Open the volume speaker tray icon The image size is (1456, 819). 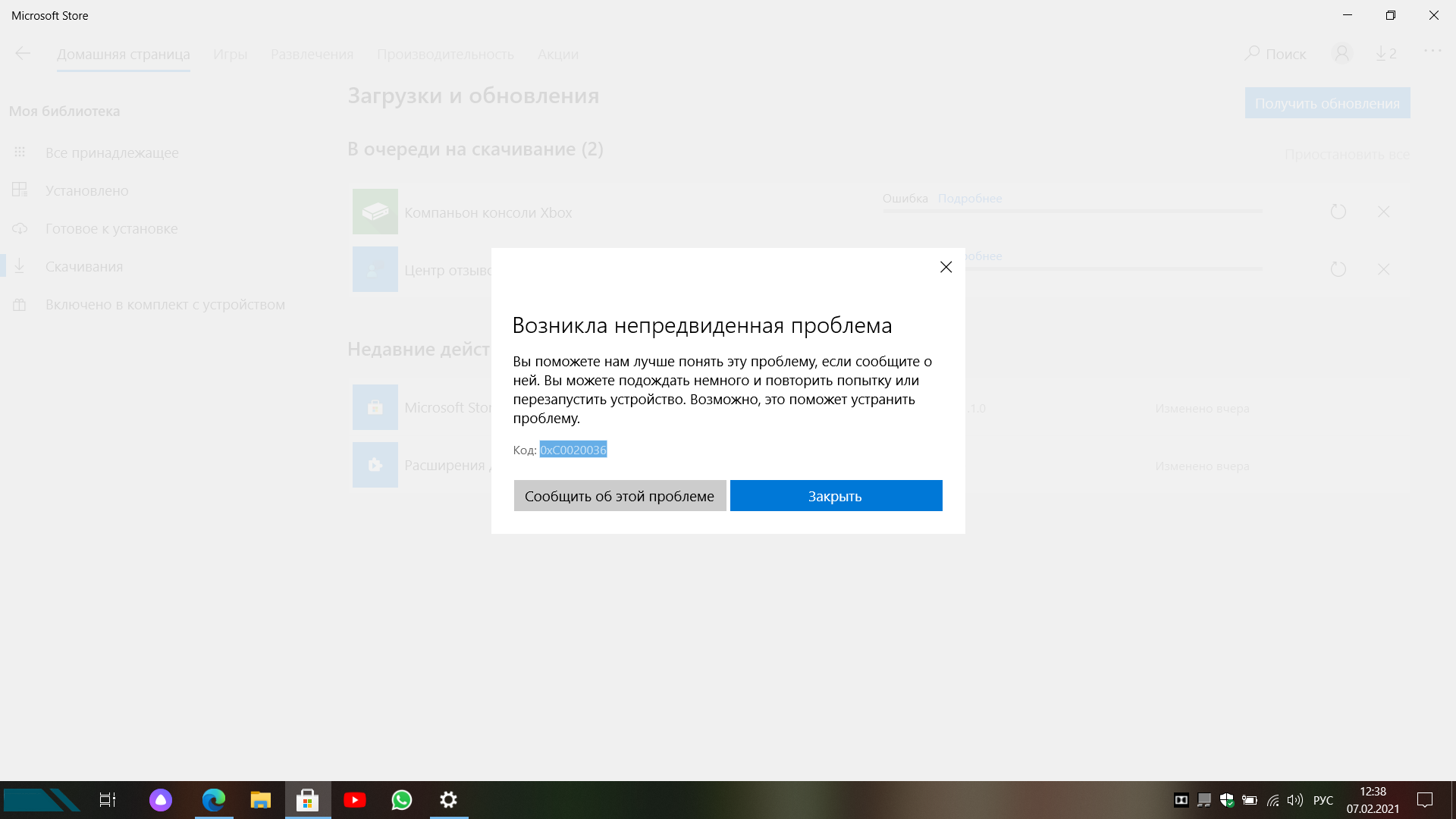coord(1295,800)
